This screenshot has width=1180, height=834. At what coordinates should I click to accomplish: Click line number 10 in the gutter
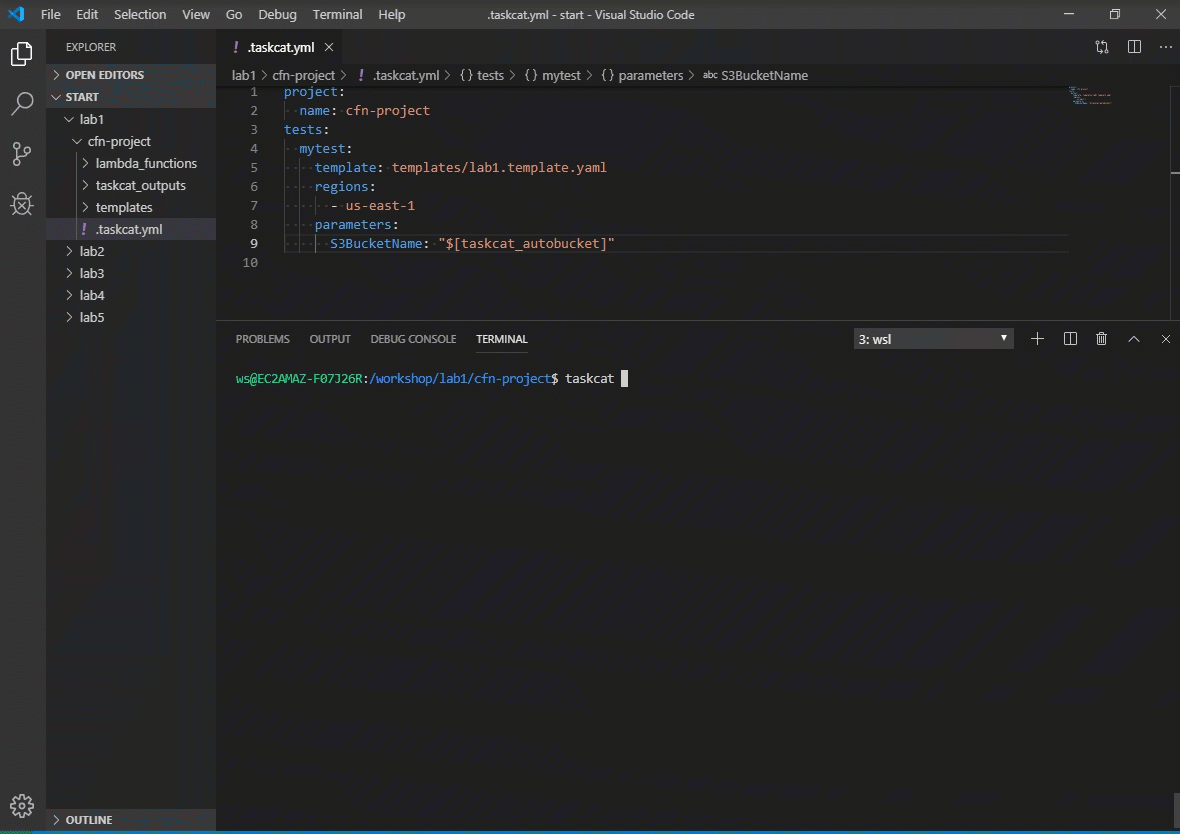coord(250,263)
